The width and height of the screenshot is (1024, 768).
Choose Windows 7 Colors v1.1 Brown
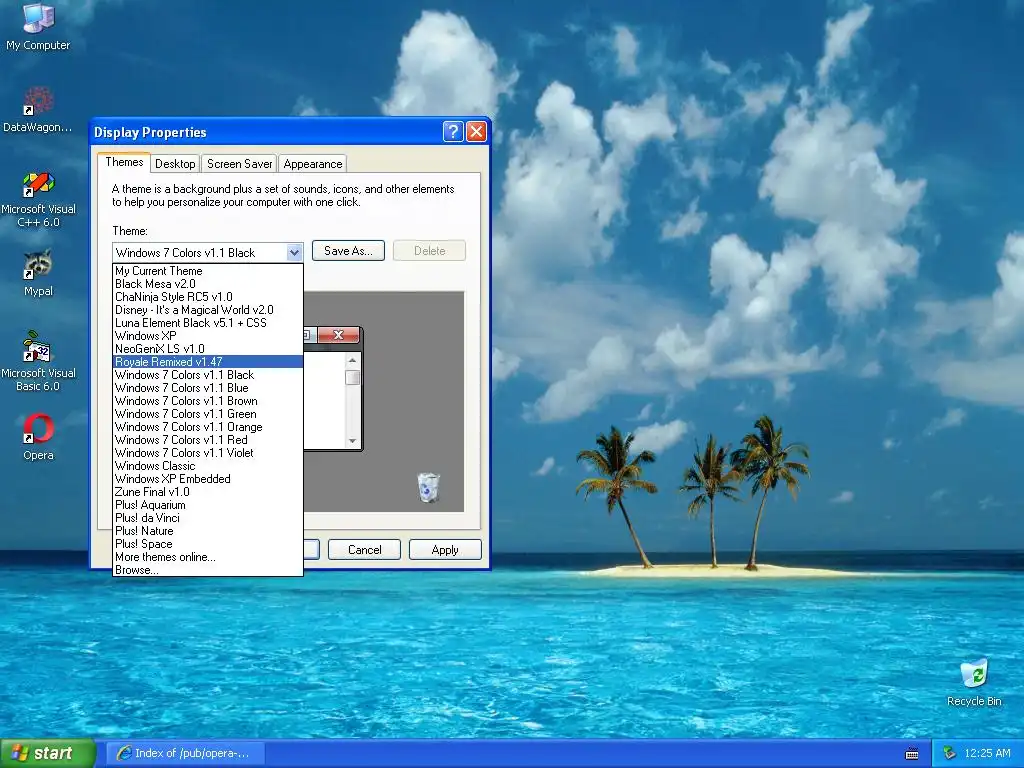click(x=208, y=401)
